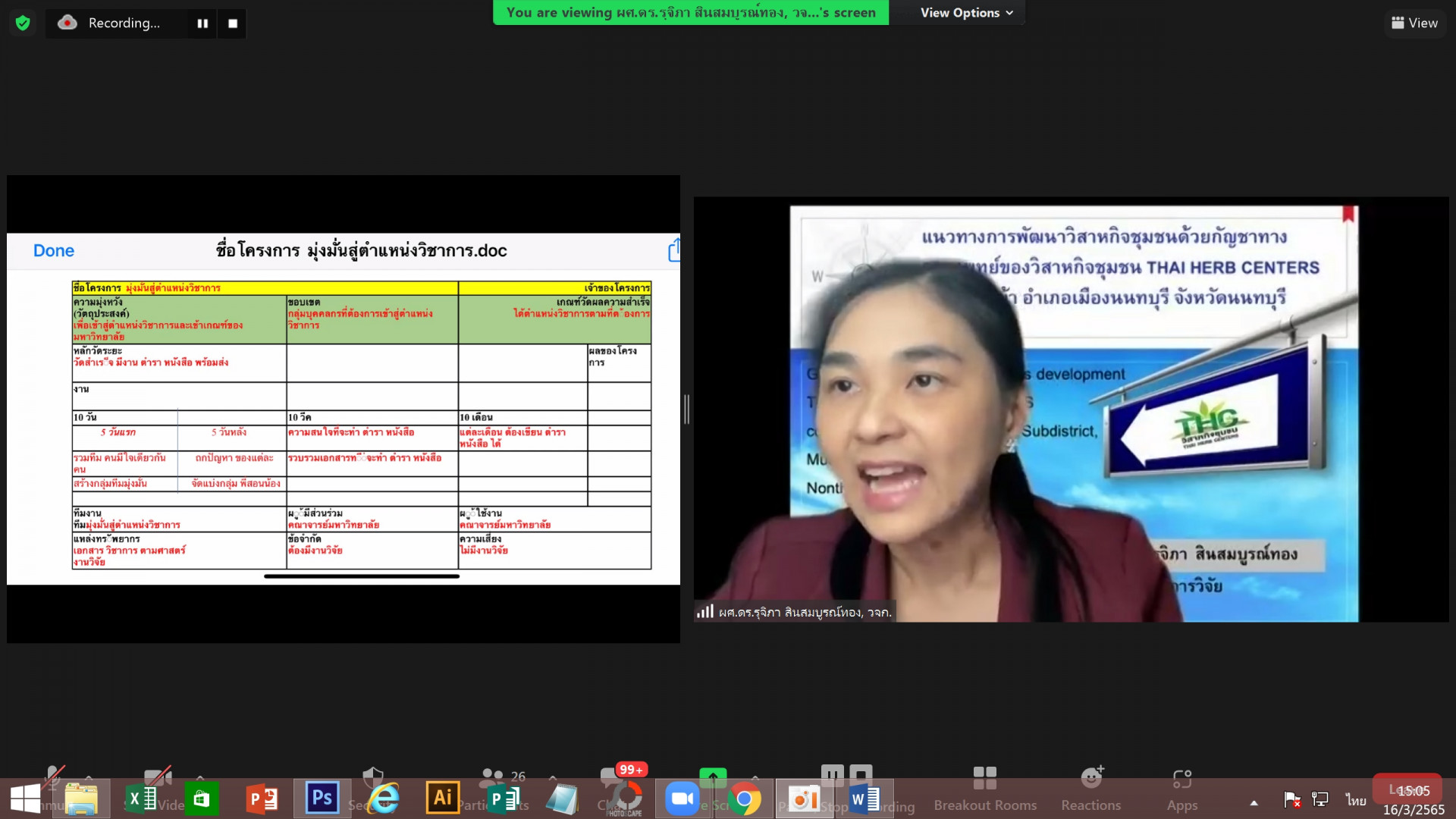1456x819 pixels.
Task: Switch to Photoshop in the taskbar
Action: [x=322, y=799]
